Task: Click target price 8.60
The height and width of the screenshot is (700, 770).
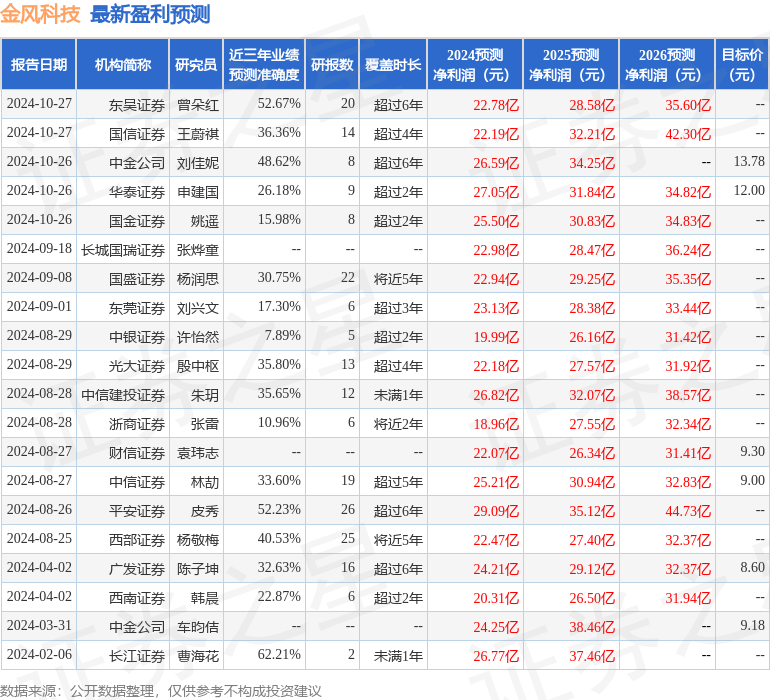Action: tap(752, 567)
